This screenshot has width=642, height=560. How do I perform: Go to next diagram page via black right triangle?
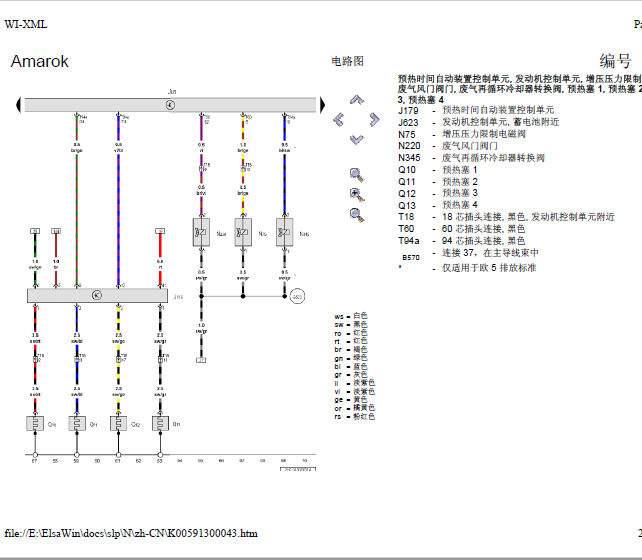[323, 105]
